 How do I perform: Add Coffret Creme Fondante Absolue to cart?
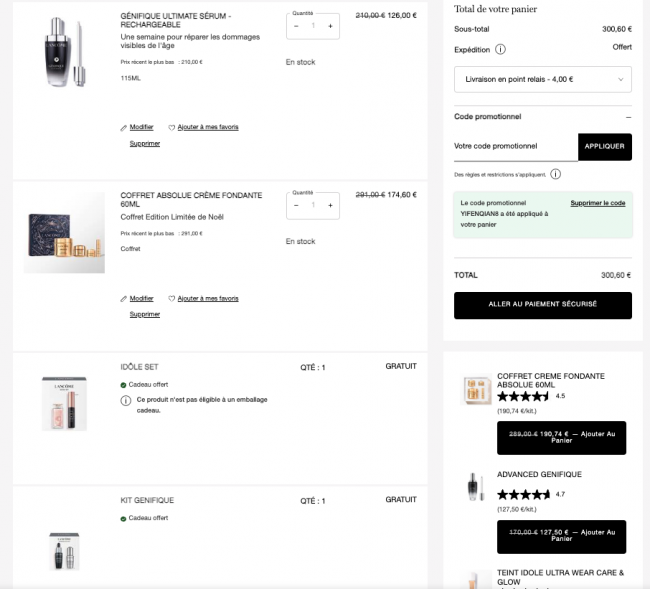[562, 438]
